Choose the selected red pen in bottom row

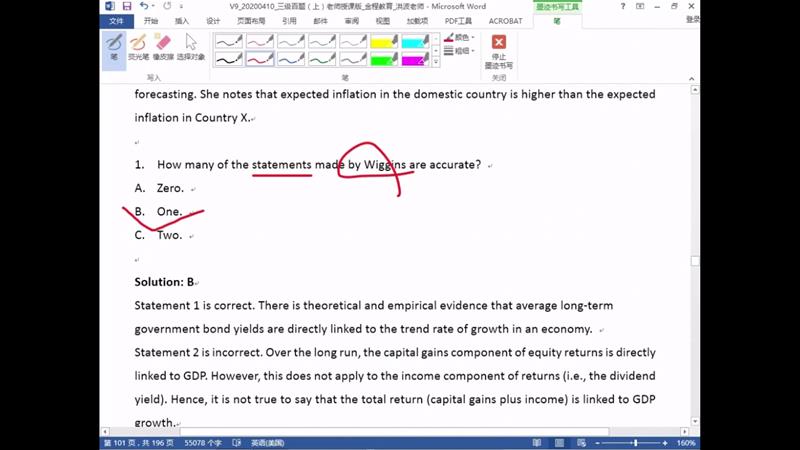(260, 59)
